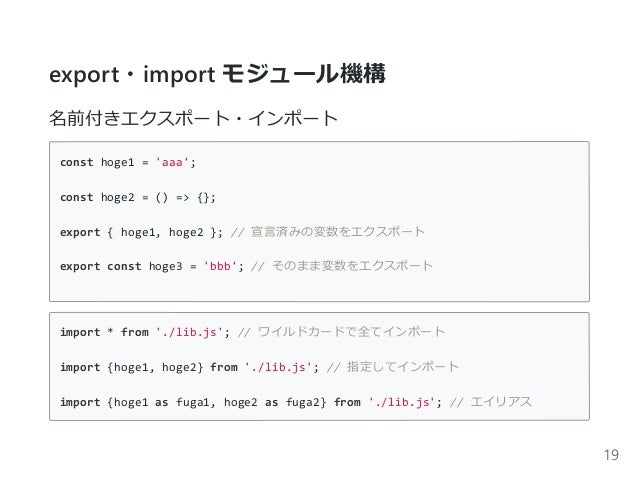This screenshot has width=638, height=479.
Task: Click the "export { hoge1, hoge2 }" statement
Action: click(141, 232)
